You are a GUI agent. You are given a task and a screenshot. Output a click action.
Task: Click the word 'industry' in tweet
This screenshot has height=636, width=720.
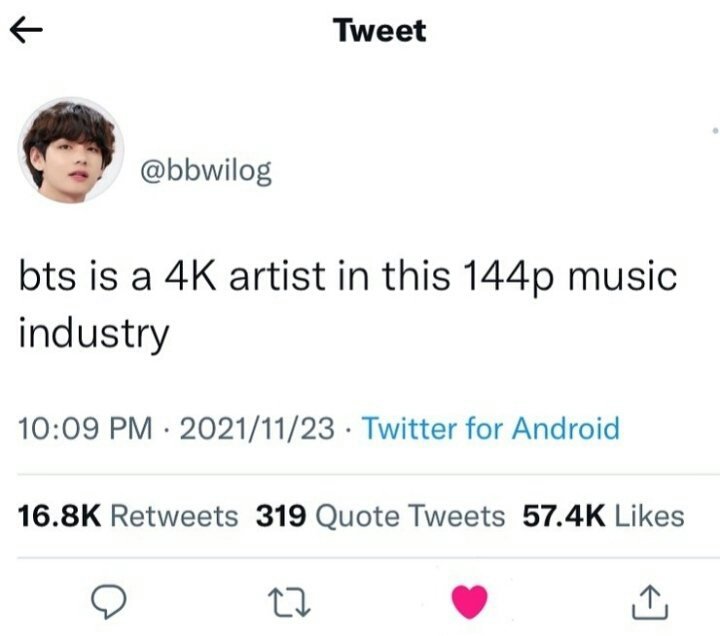point(94,334)
